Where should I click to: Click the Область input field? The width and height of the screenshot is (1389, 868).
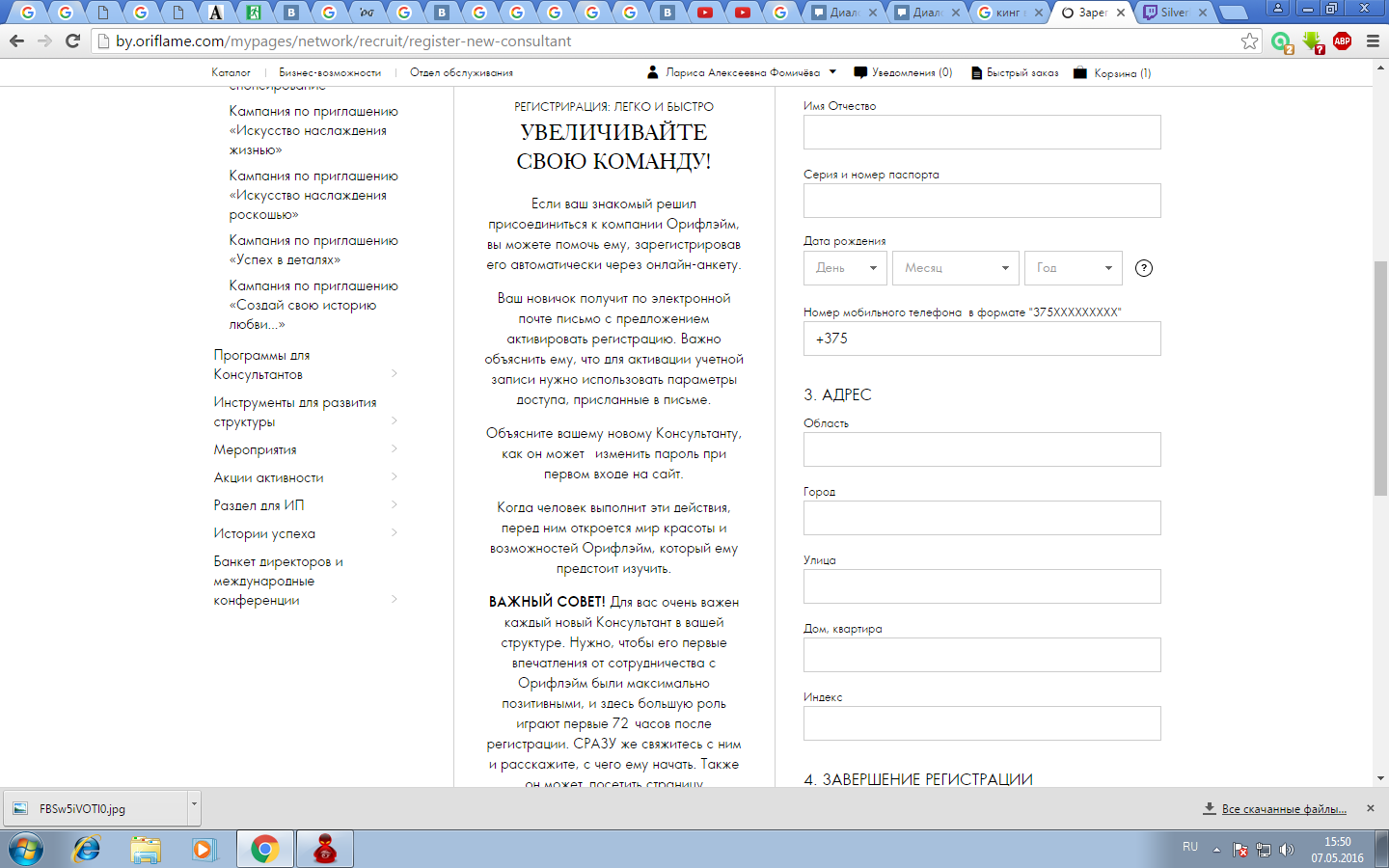tap(982, 449)
